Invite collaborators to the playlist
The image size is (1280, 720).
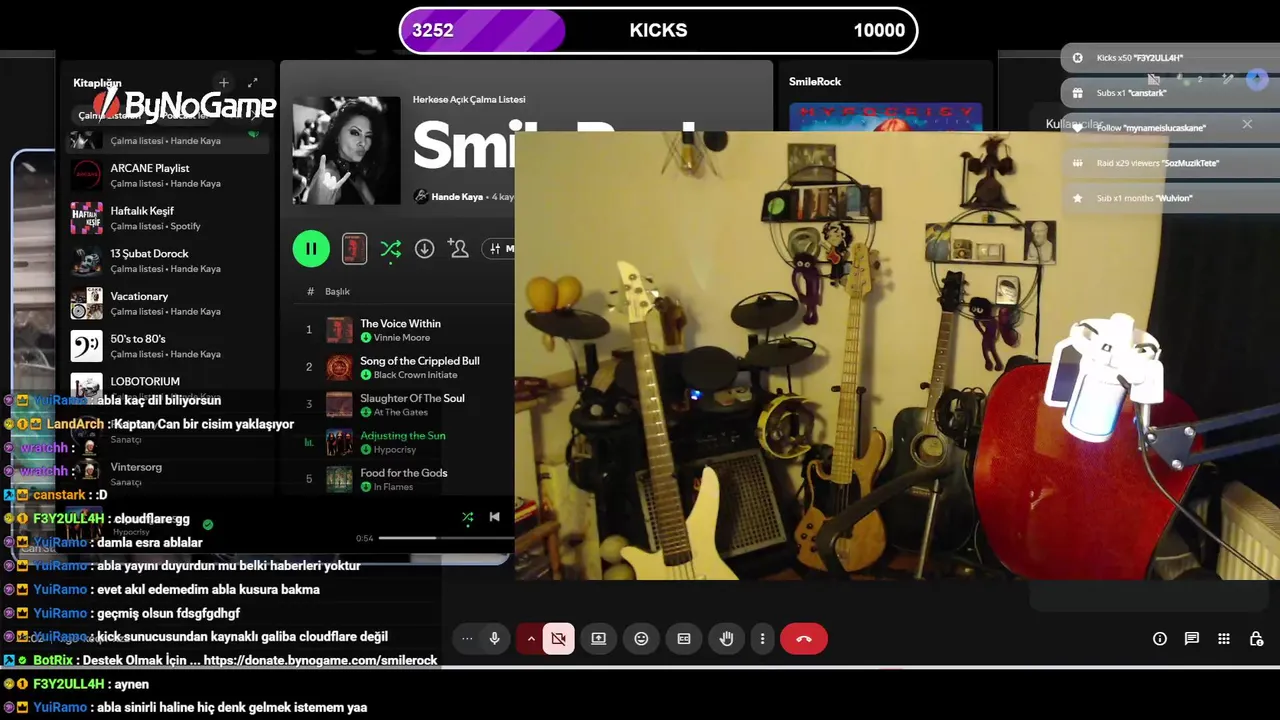(x=459, y=249)
